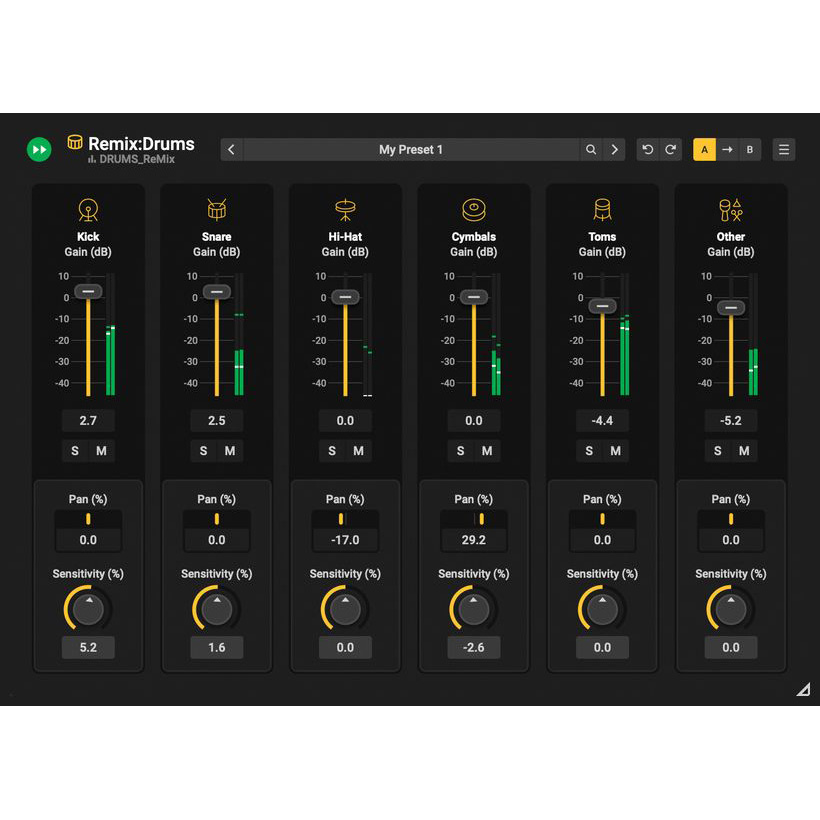Image resolution: width=820 pixels, height=820 pixels.
Task: Click the Toms level meter
Action: tap(624, 334)
